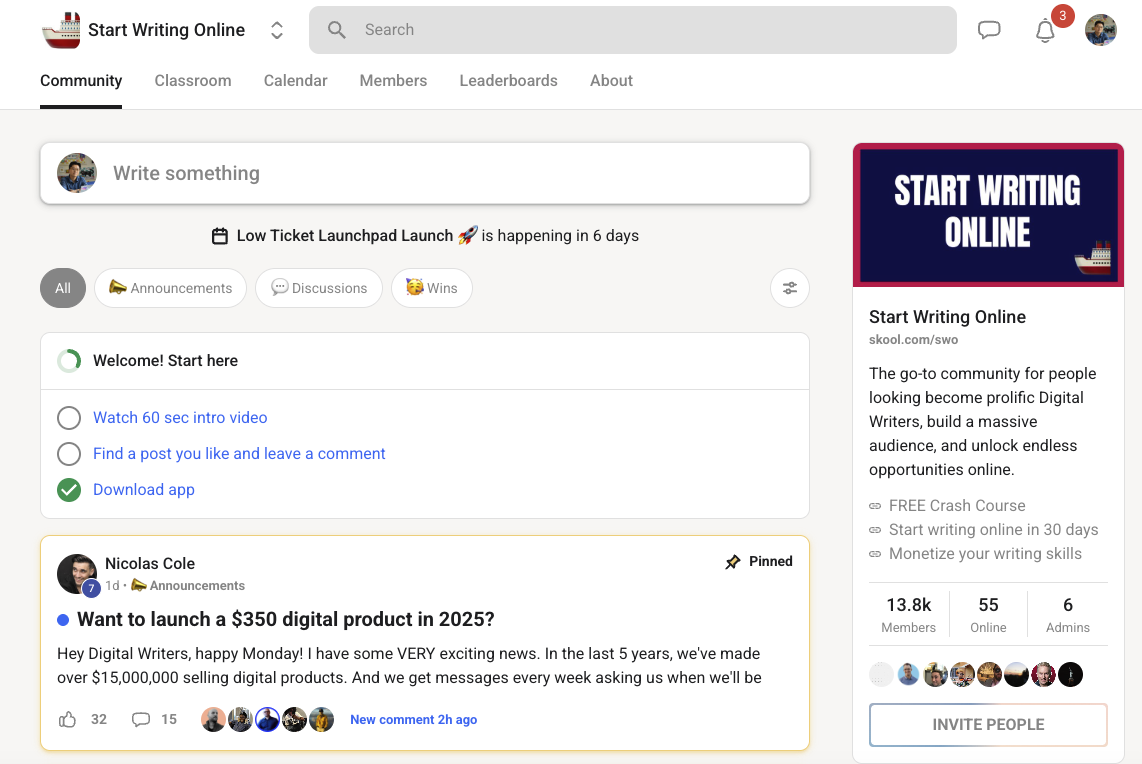
Task: Open the $350 digital product post title
Action: [286, 620]
